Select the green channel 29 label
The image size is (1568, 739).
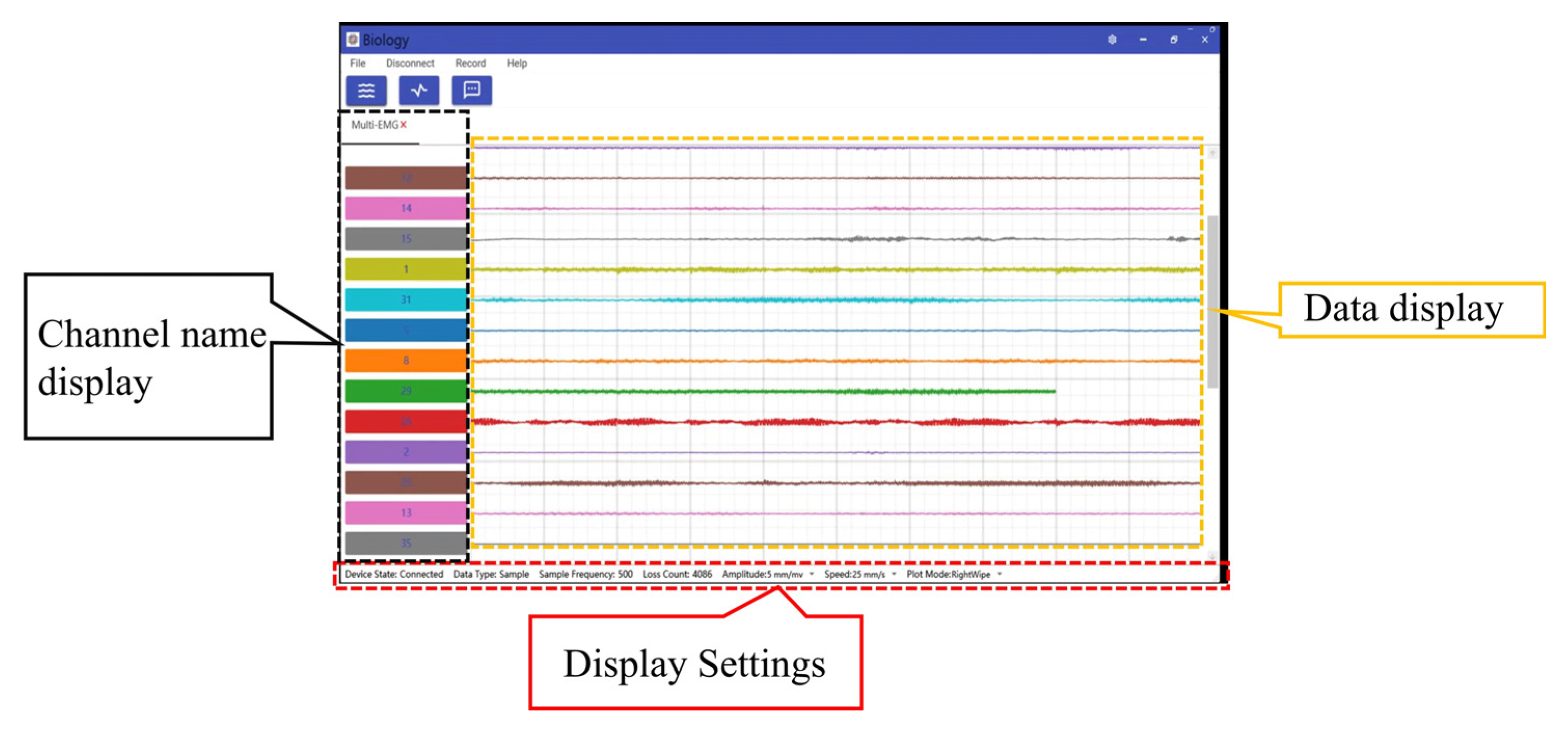pyautogui.click(x=405, y=391)
